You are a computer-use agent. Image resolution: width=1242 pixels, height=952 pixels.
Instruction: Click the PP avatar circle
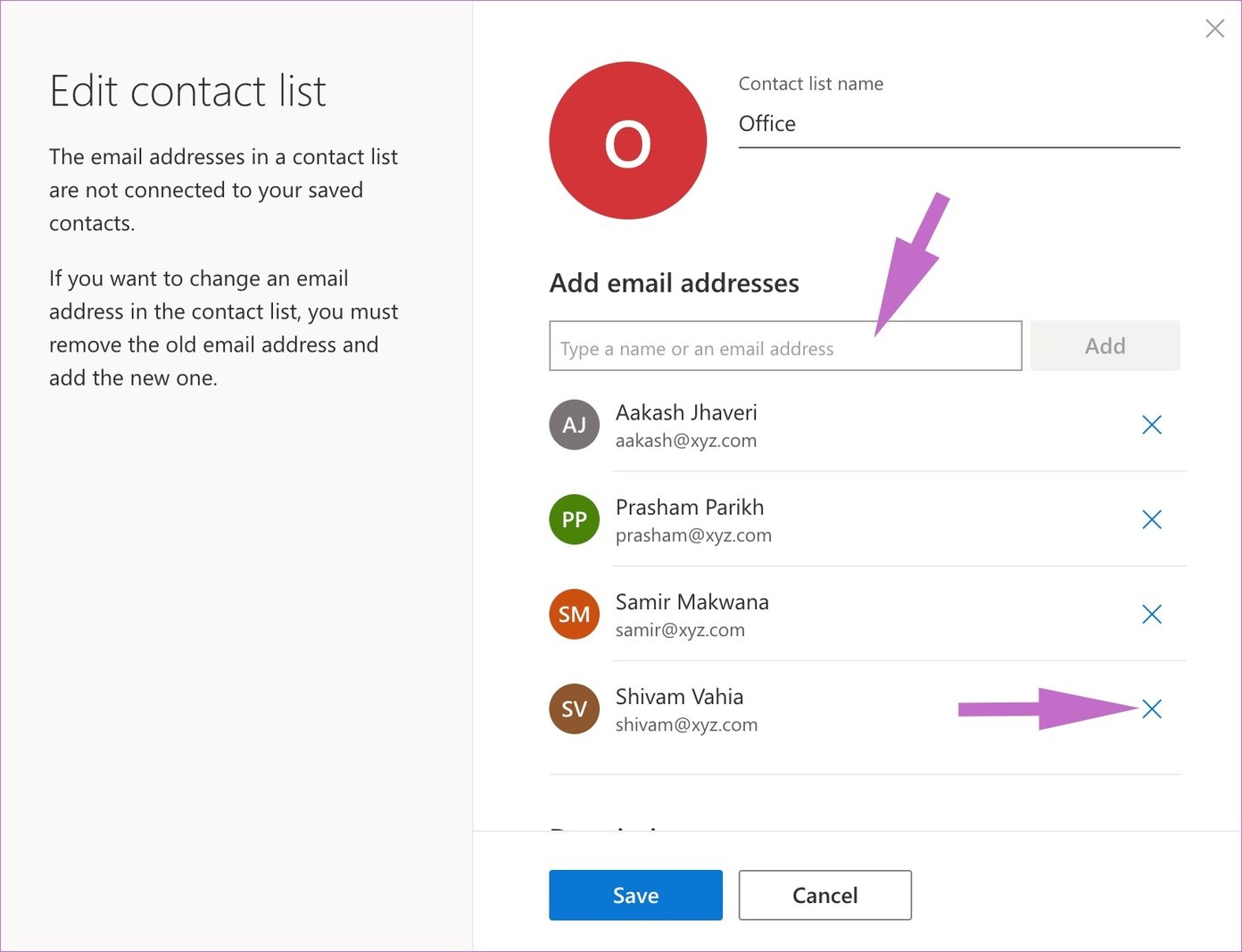pos(574,519)
